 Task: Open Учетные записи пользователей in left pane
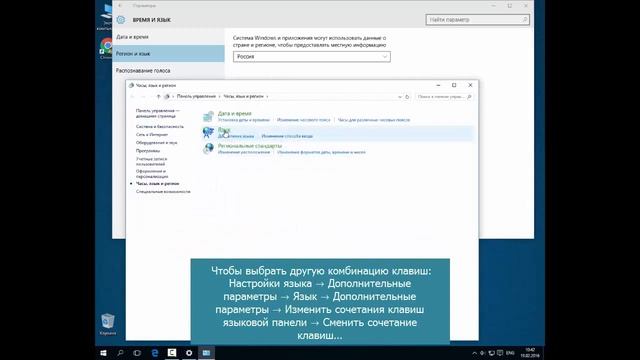coord(151,161)
